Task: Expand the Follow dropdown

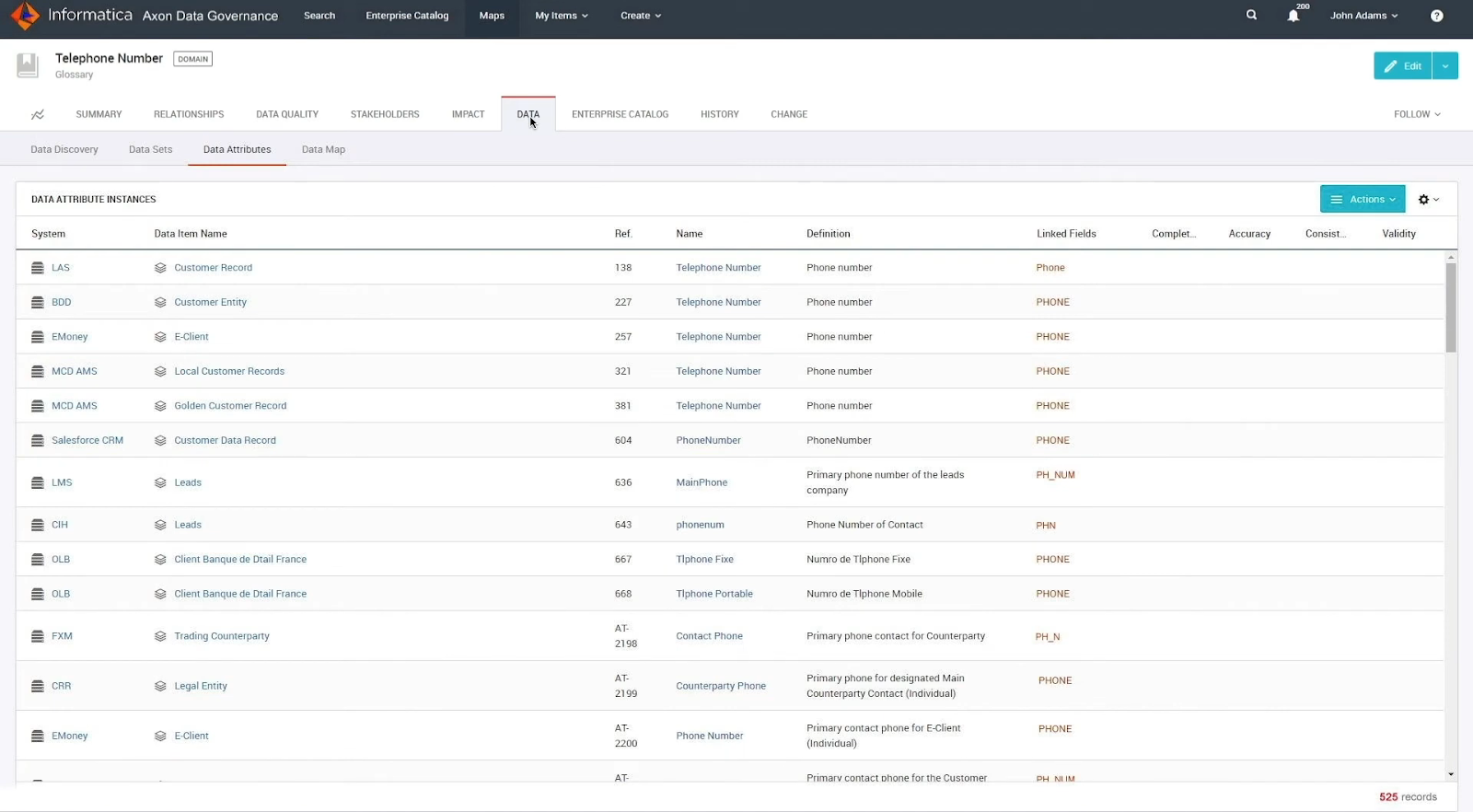Action: pos(1417,114)
